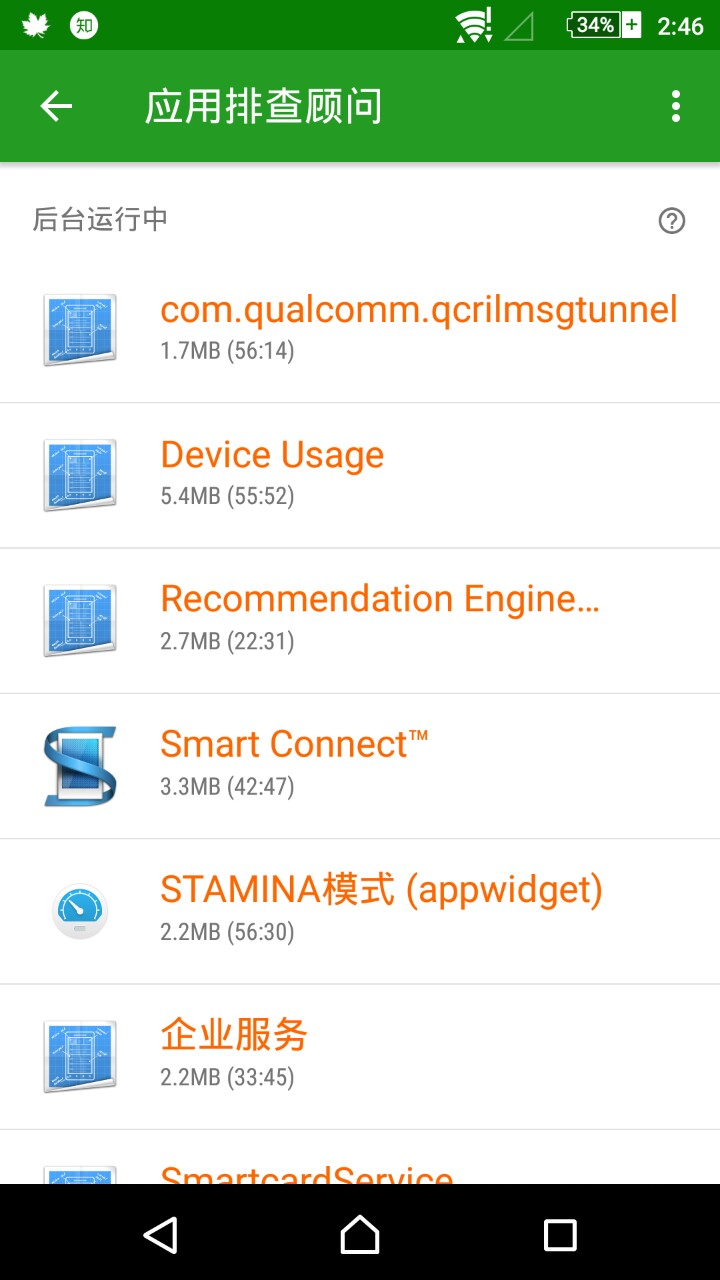Open the Recent Apps square button
The width and height of the screenshot is (720, 1280).
tap(560, 1235)
